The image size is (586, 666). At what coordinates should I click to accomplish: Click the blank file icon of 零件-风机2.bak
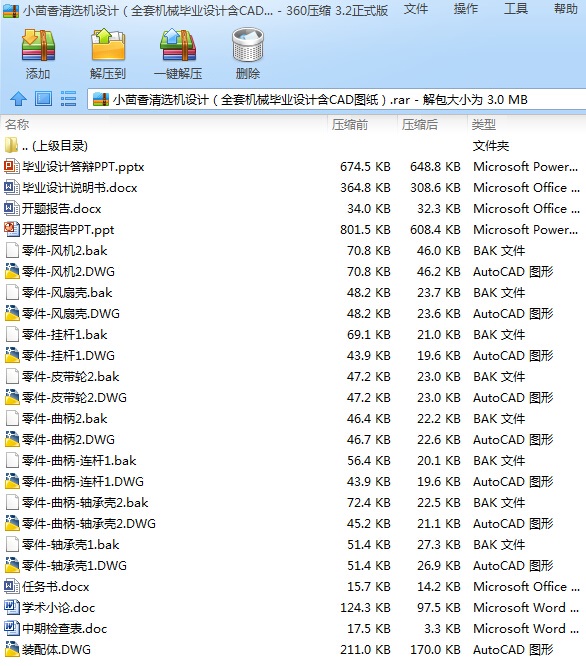click(12, 251)
